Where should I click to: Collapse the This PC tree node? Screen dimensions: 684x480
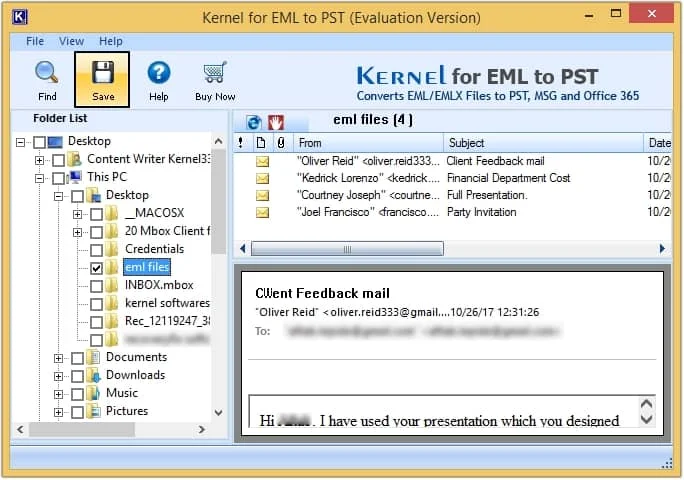[39, 178]
